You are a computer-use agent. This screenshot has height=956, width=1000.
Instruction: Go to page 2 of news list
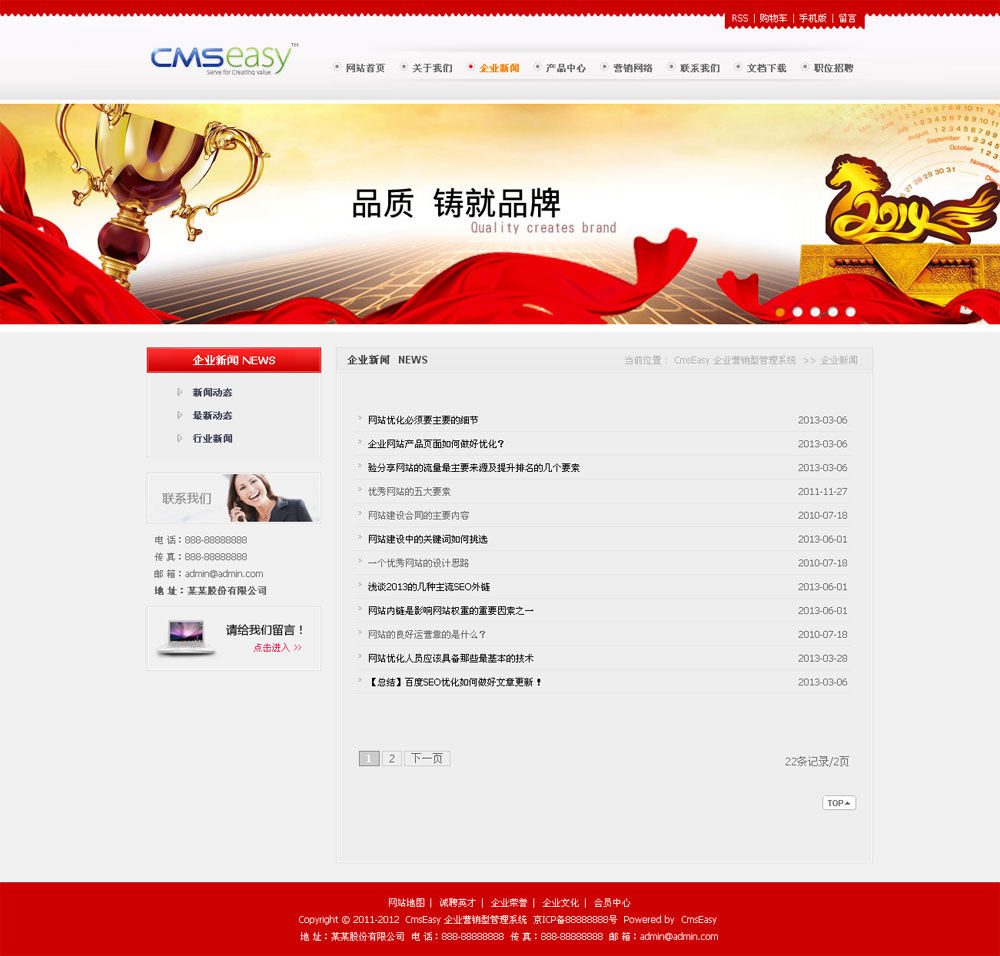pos(392,759)
